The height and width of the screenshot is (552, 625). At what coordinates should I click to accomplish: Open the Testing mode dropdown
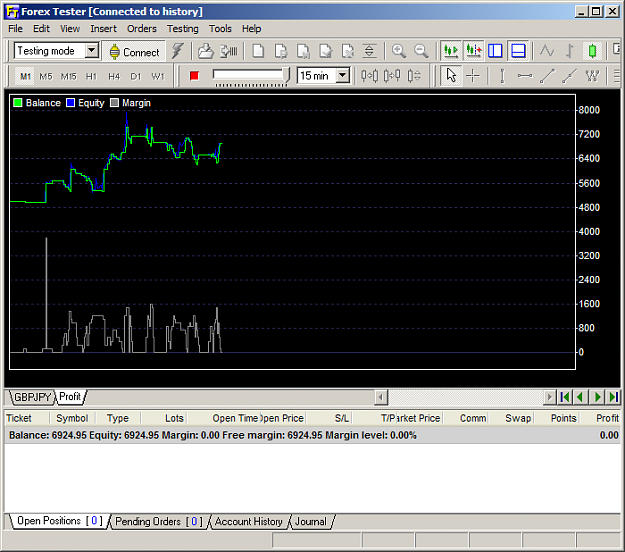coord(91,51)
